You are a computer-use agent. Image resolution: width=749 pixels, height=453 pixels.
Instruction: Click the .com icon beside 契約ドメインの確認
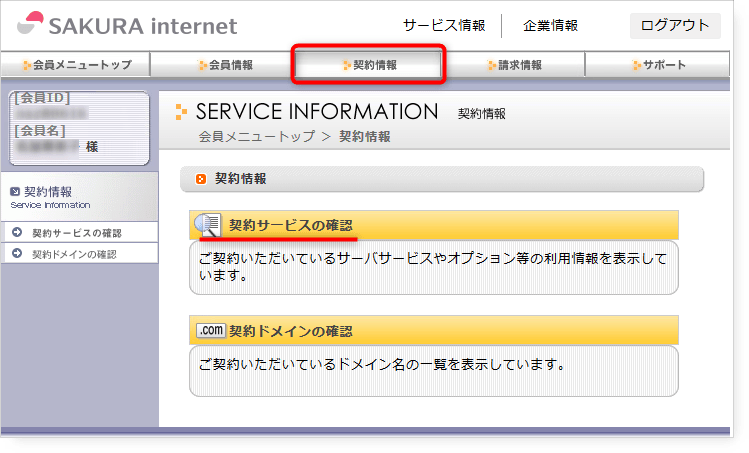point(209,330)
